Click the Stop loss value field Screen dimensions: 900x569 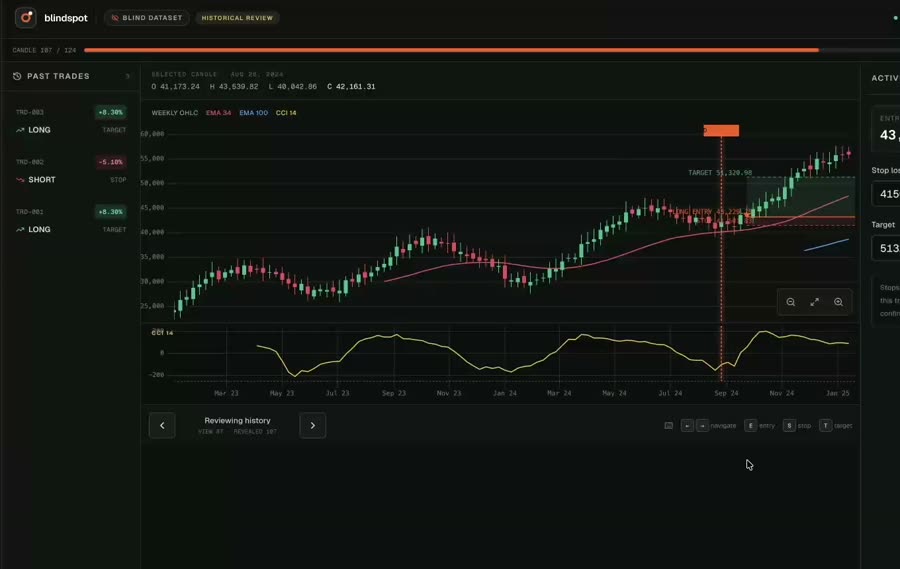point(886,194)
